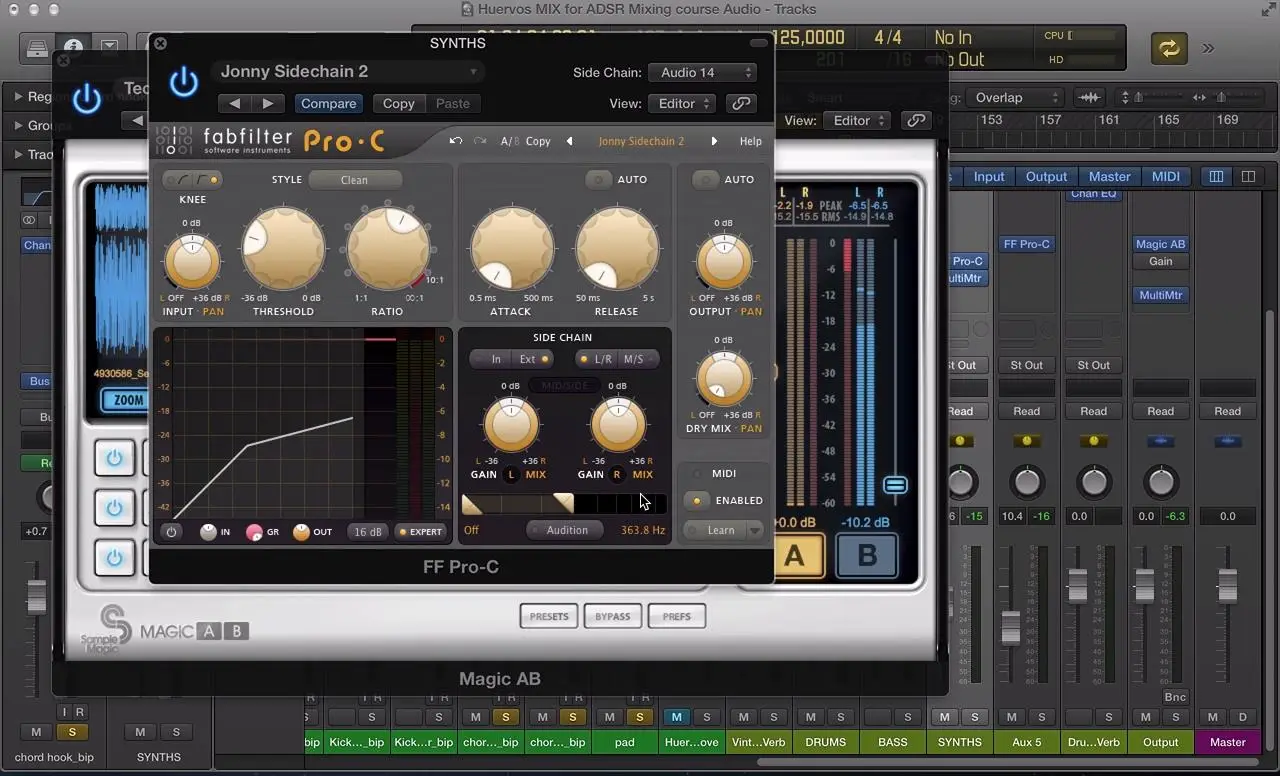The height and width of the screenshot is (776, 1280).
Task: Click the MultiMtr insert on Output channel
Action: coord(1161,295)
